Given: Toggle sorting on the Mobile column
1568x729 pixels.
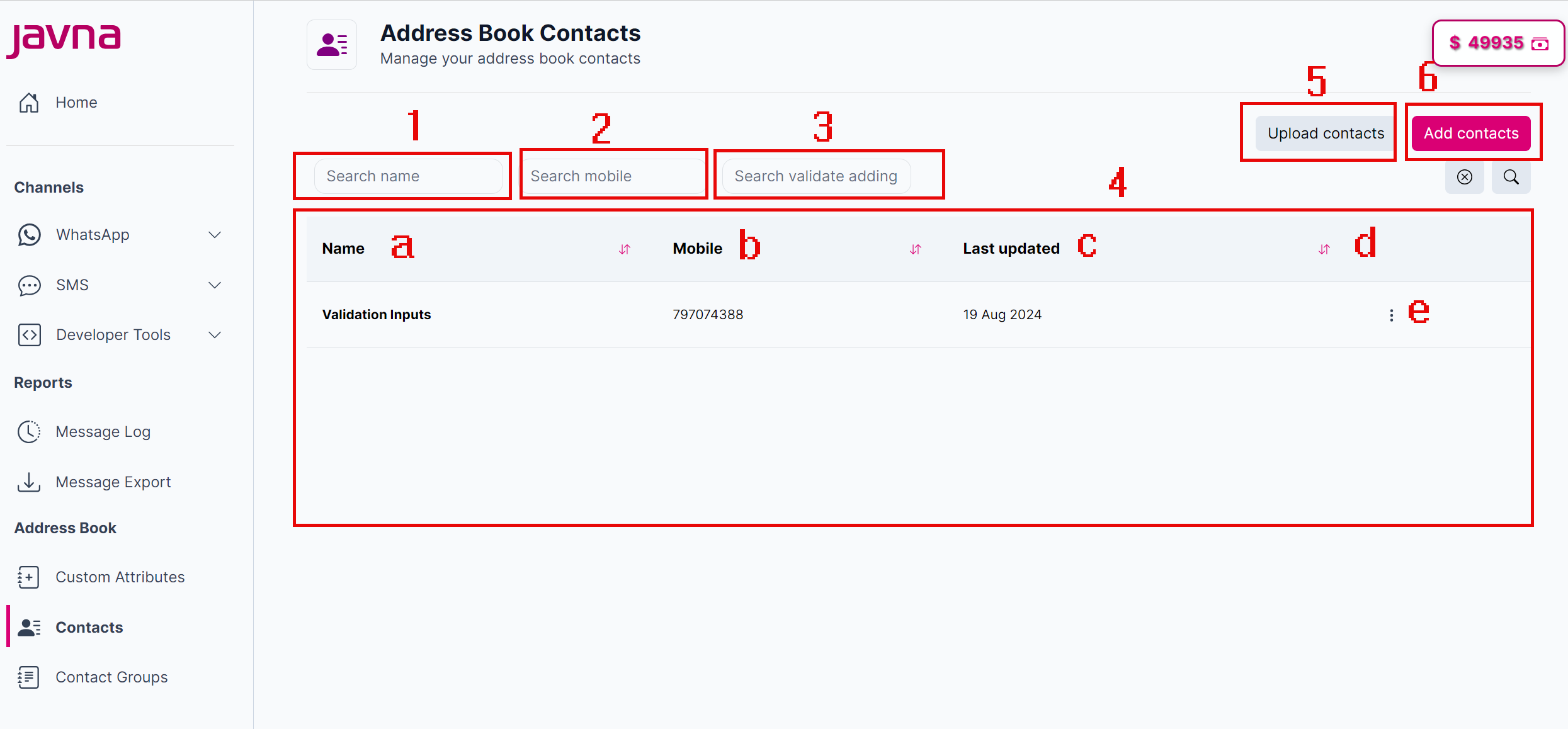Looking at the screenshot, I should [x=916, y=249].
